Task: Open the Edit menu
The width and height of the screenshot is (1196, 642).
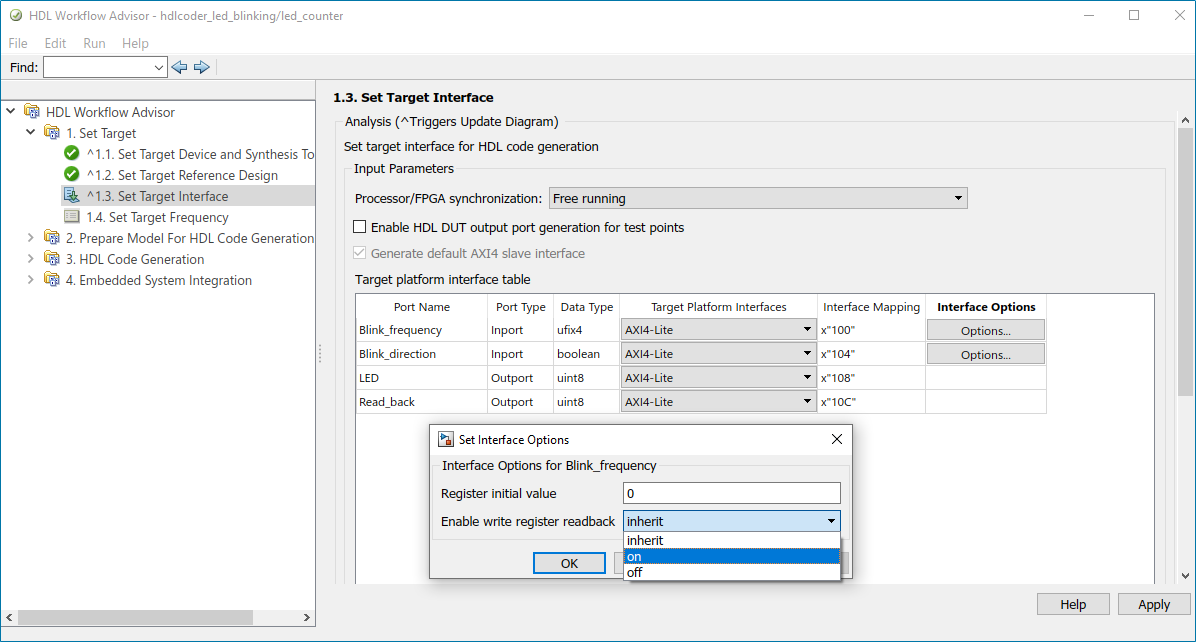Action: click(x=55, y=43)
